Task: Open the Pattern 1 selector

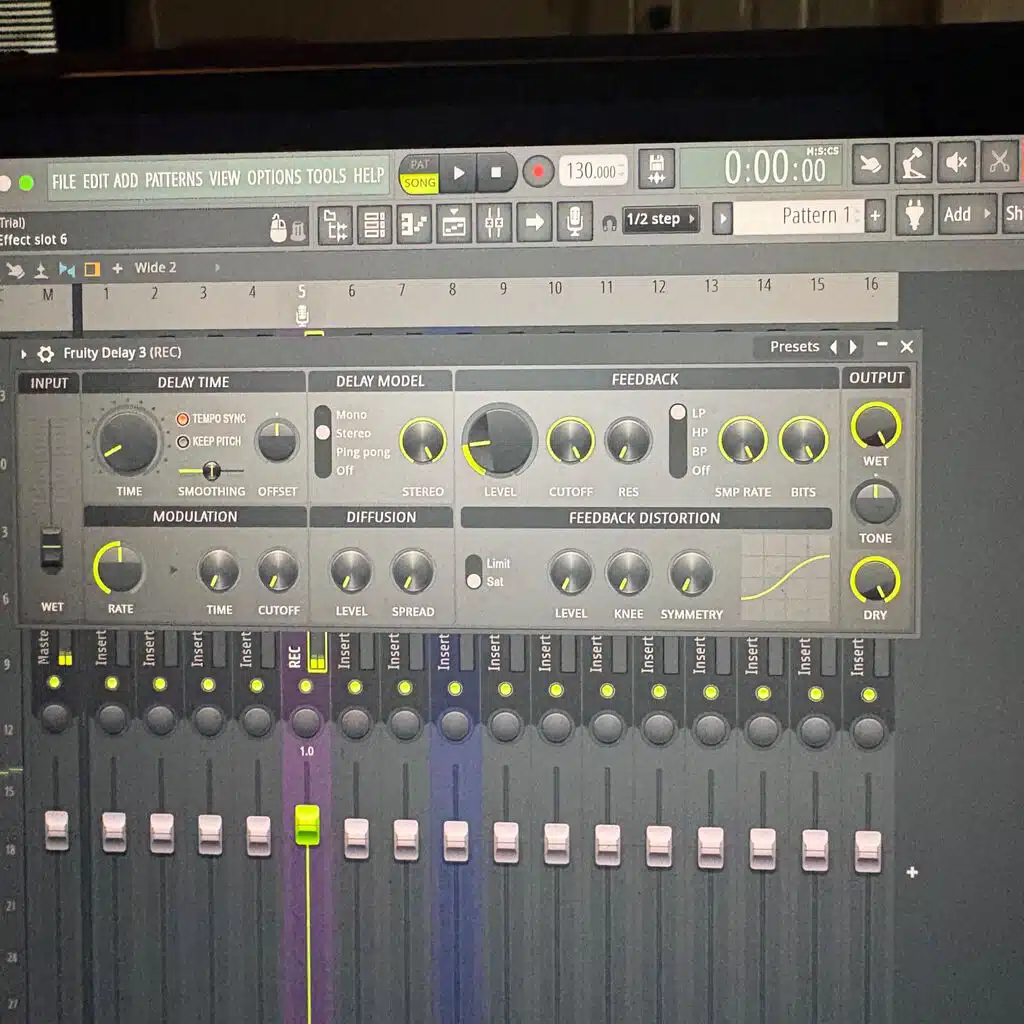Action: pos(798,216)
